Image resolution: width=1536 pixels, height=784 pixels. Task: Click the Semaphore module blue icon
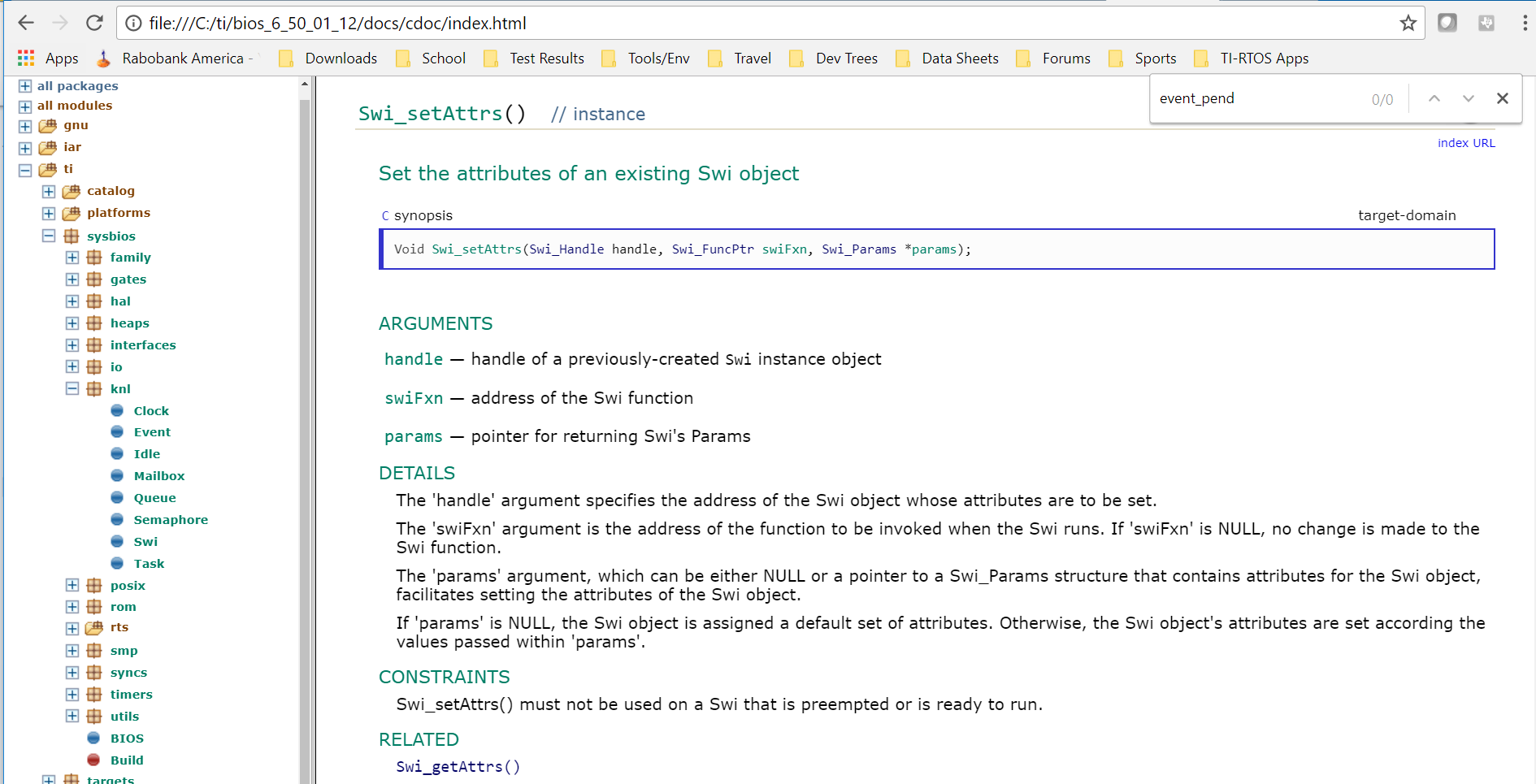117,520
